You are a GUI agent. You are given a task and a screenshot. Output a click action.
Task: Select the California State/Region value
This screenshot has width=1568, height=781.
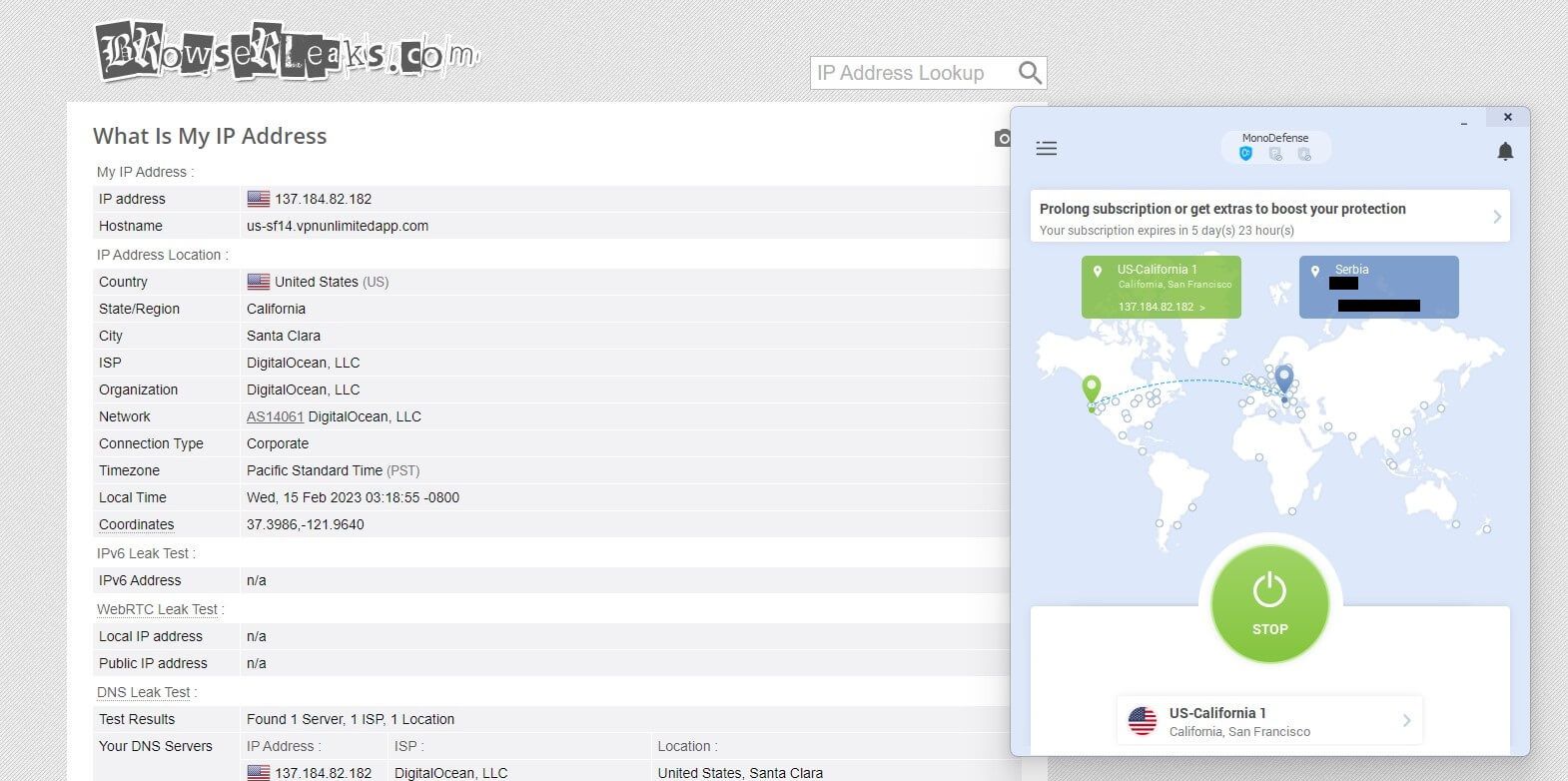(276, 309)
